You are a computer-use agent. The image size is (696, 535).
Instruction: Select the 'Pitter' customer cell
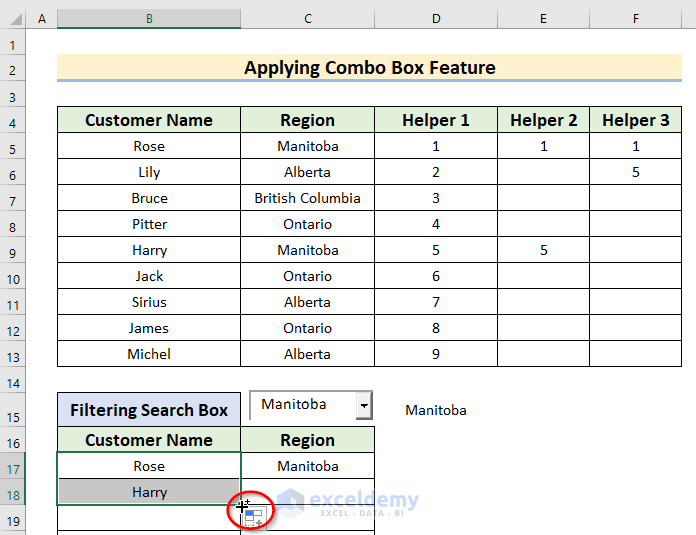(x=149, y=224)
